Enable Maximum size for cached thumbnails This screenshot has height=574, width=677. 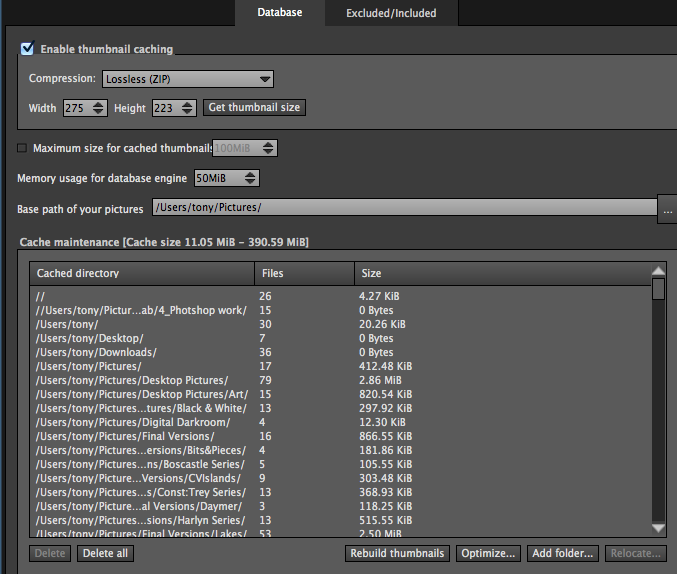tap(22, 148)
